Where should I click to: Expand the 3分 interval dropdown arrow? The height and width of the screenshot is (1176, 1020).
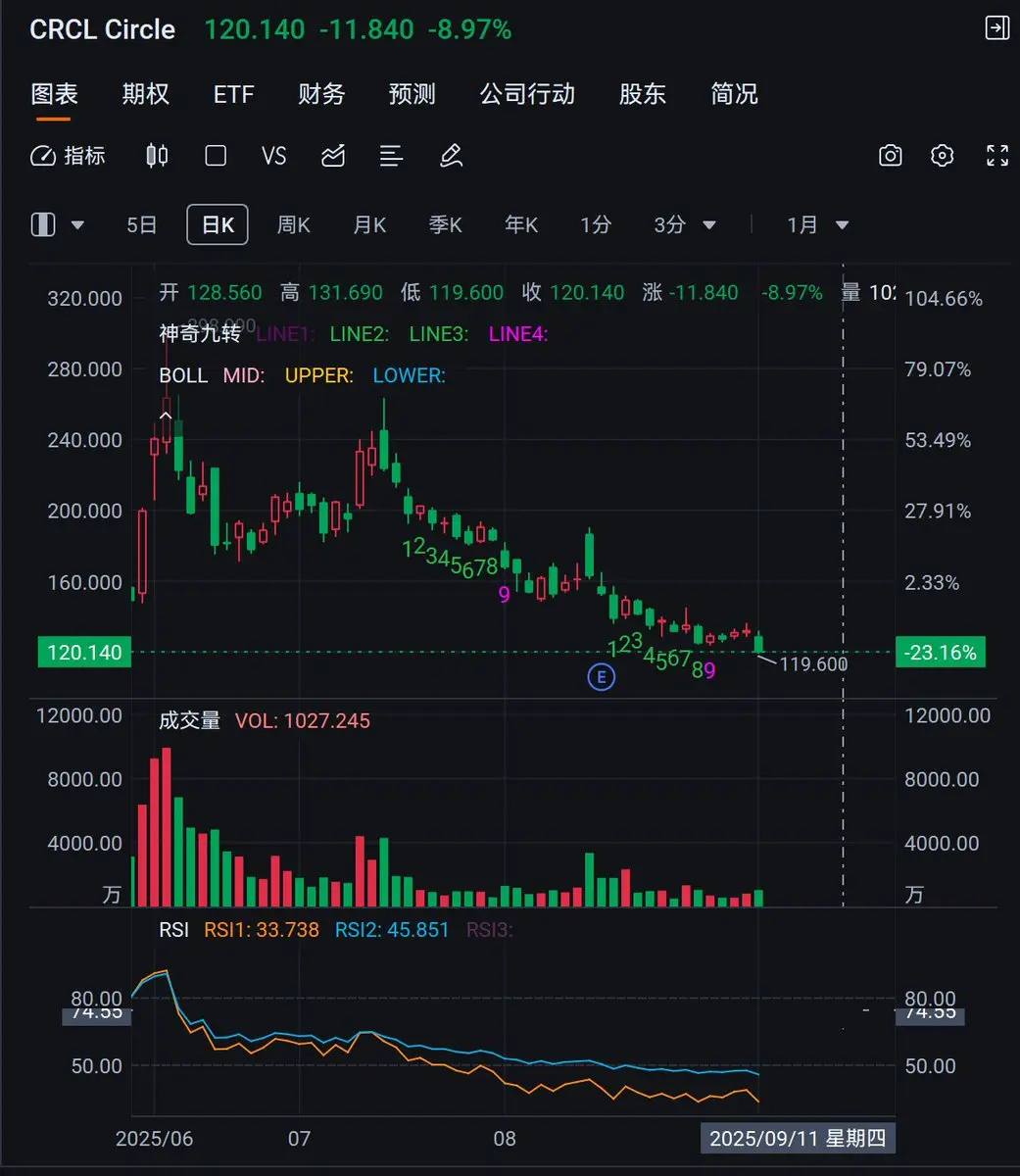pos(709,225)
